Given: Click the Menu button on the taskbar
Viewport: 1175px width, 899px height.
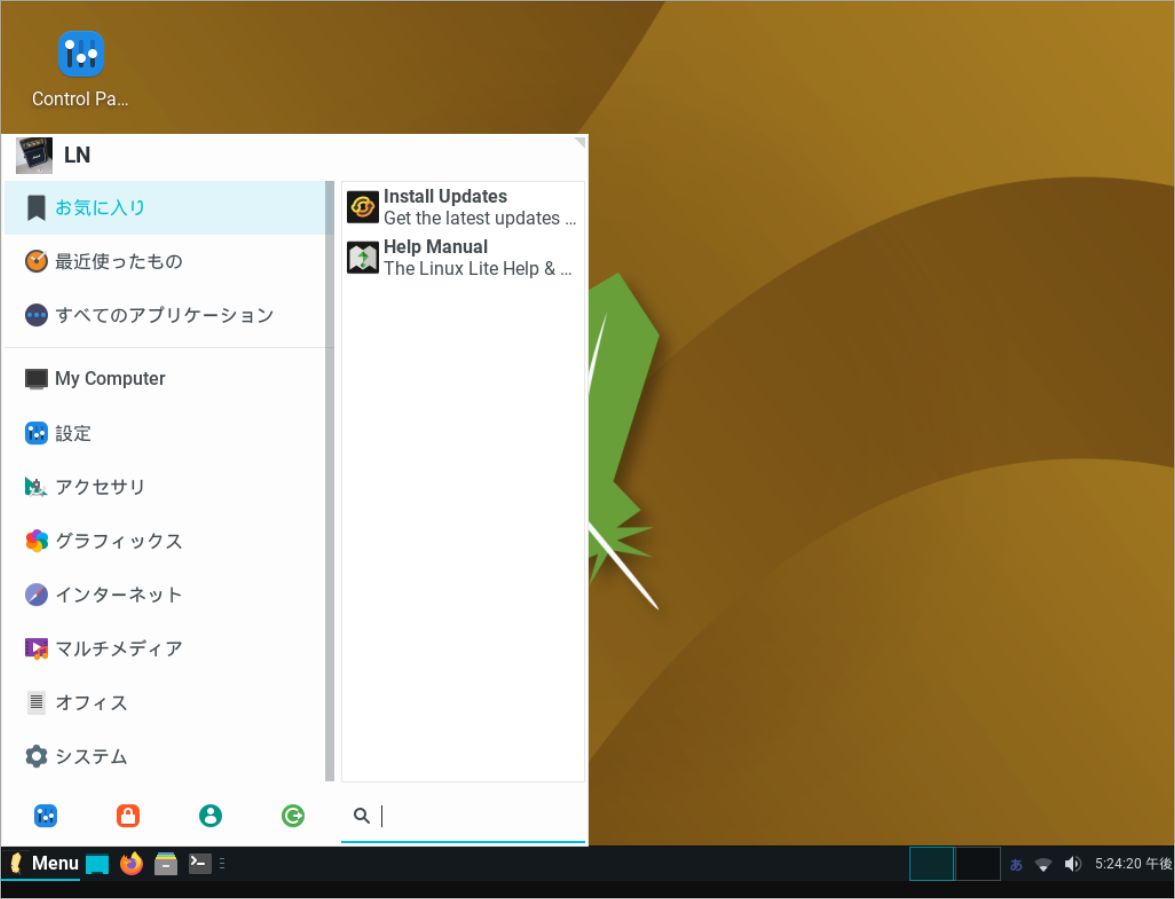Looking at the screenshot, I should (42, 863).
